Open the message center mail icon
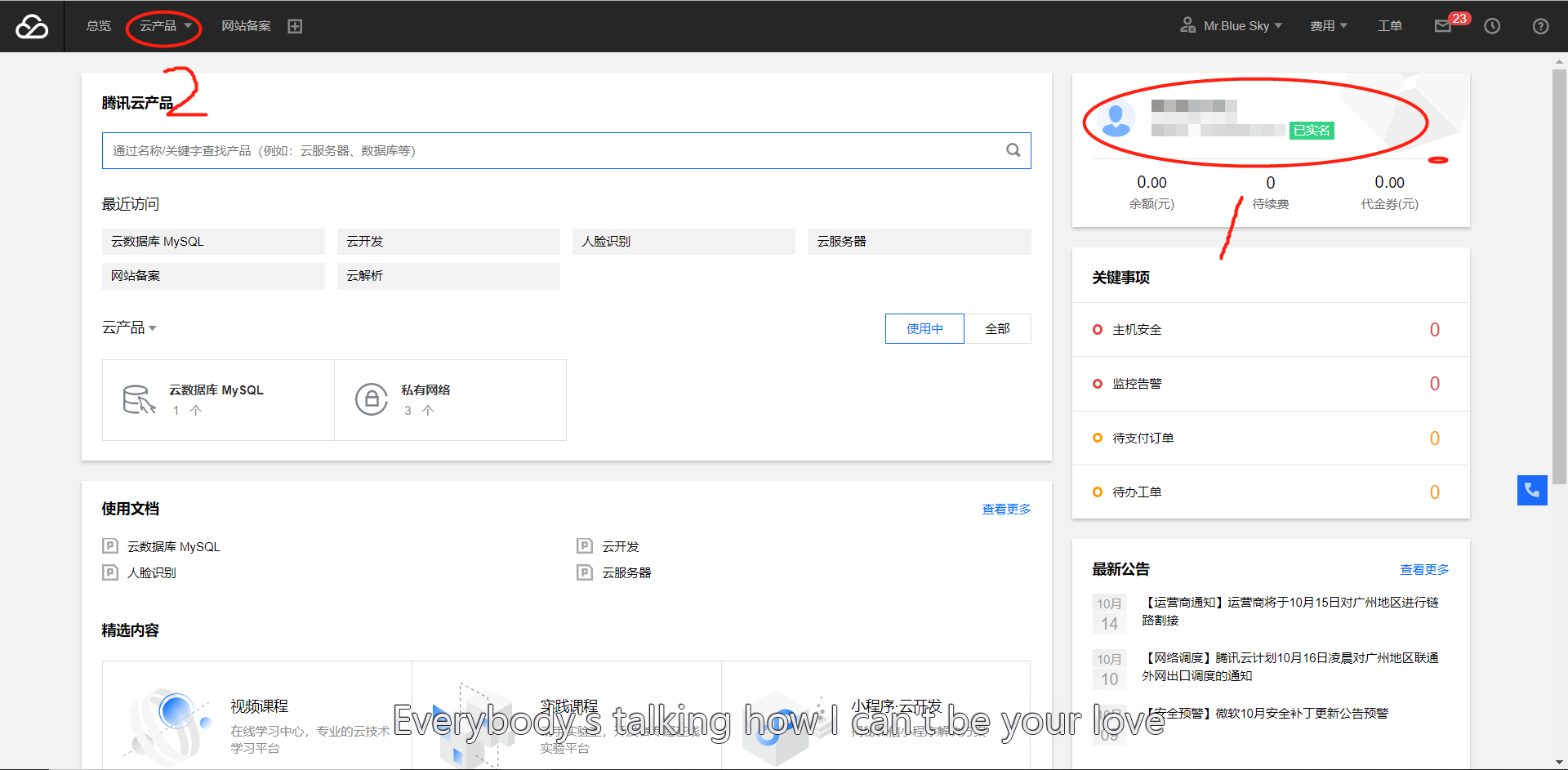1568x770 pixels. (1444, 25)
